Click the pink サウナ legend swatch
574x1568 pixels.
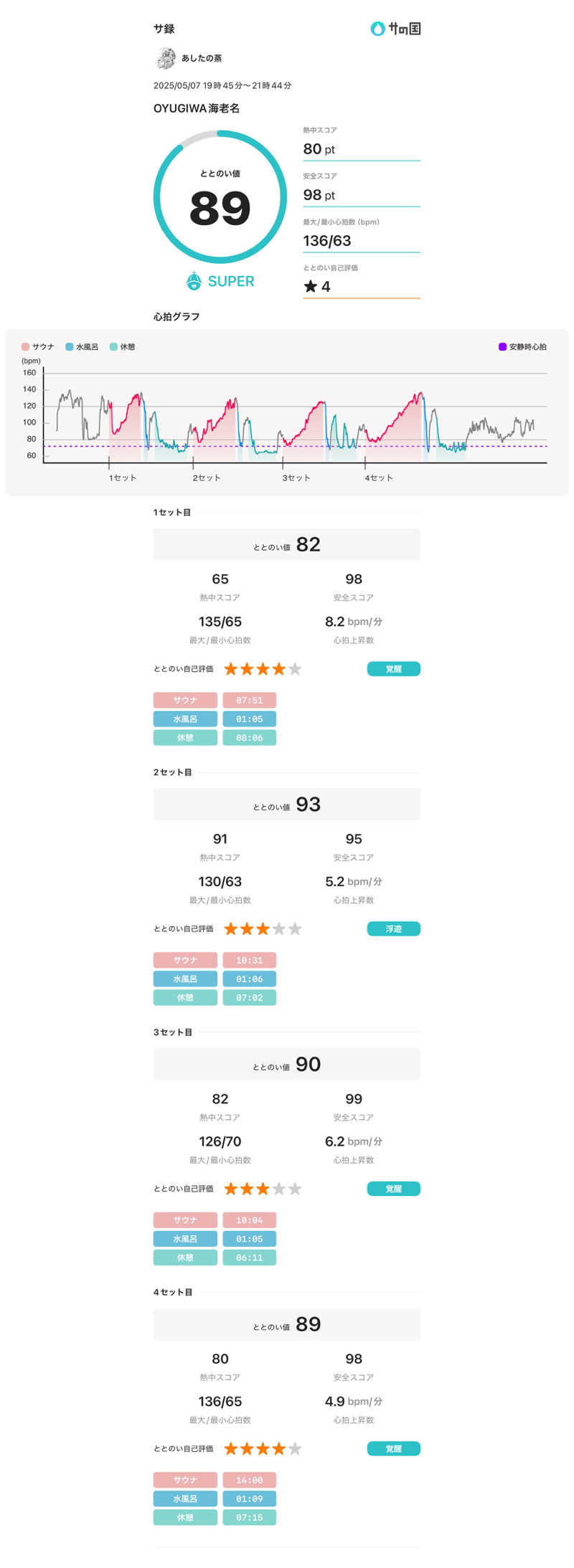click(x=25, y=347)
